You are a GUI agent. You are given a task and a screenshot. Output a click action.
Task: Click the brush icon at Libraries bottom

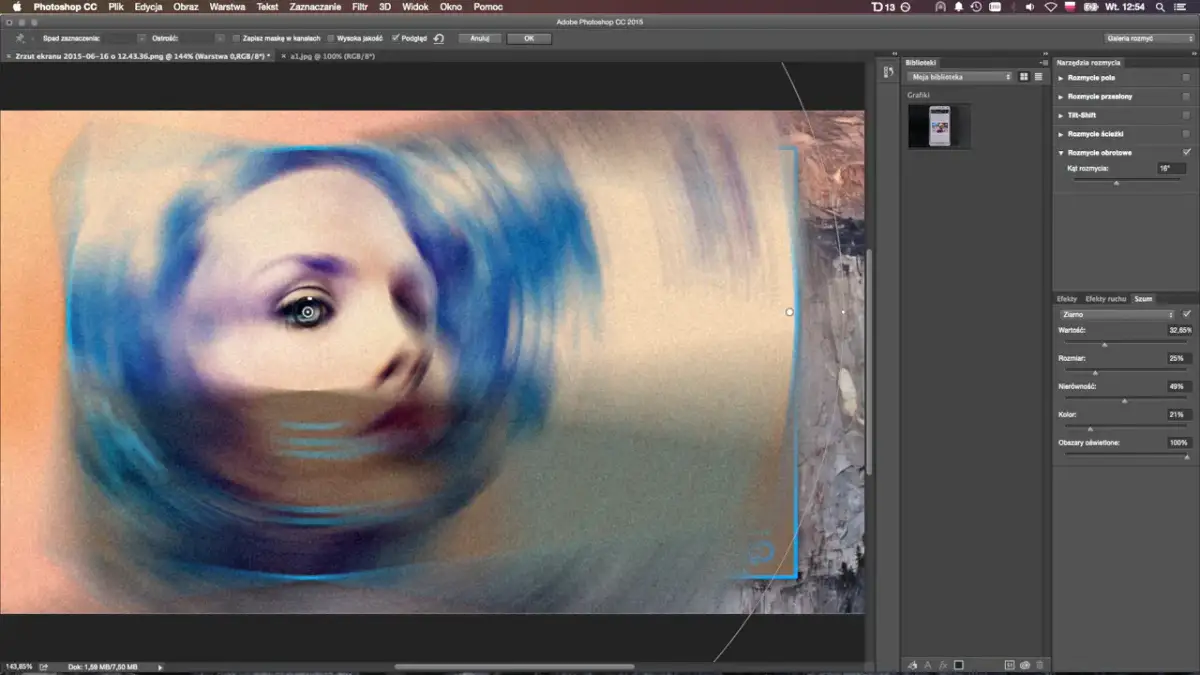pos(912,665)
